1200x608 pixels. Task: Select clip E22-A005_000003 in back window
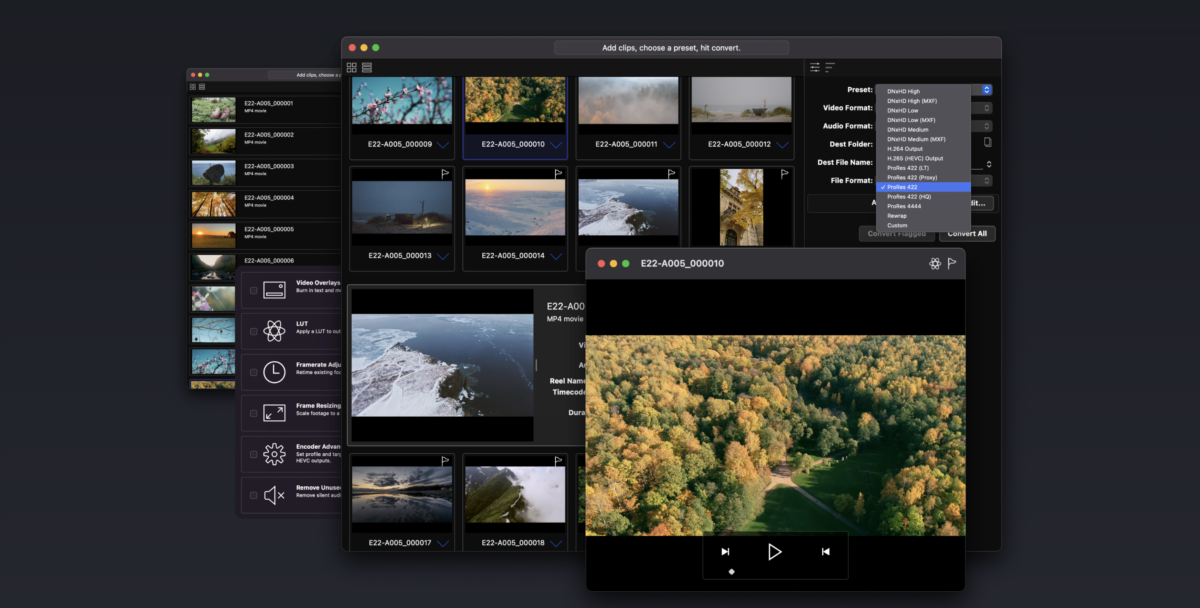tap(264, 171)
